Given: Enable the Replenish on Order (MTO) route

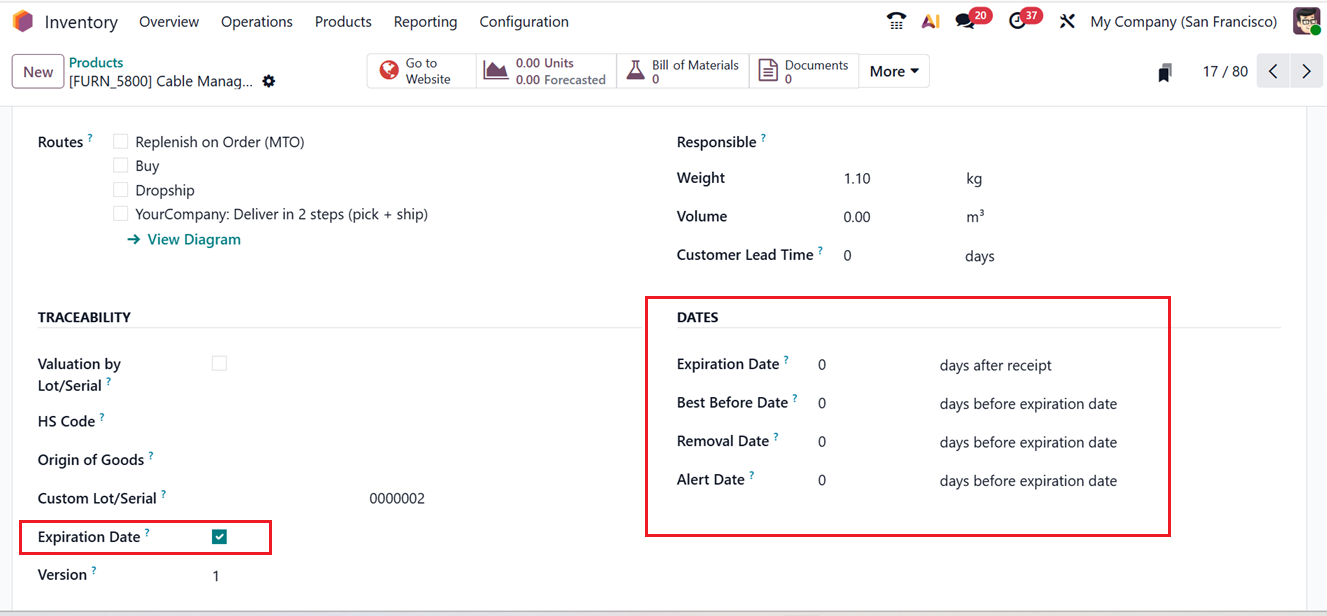Looking at the screenshot, I should pyautogui.click(x=120, y=142).
